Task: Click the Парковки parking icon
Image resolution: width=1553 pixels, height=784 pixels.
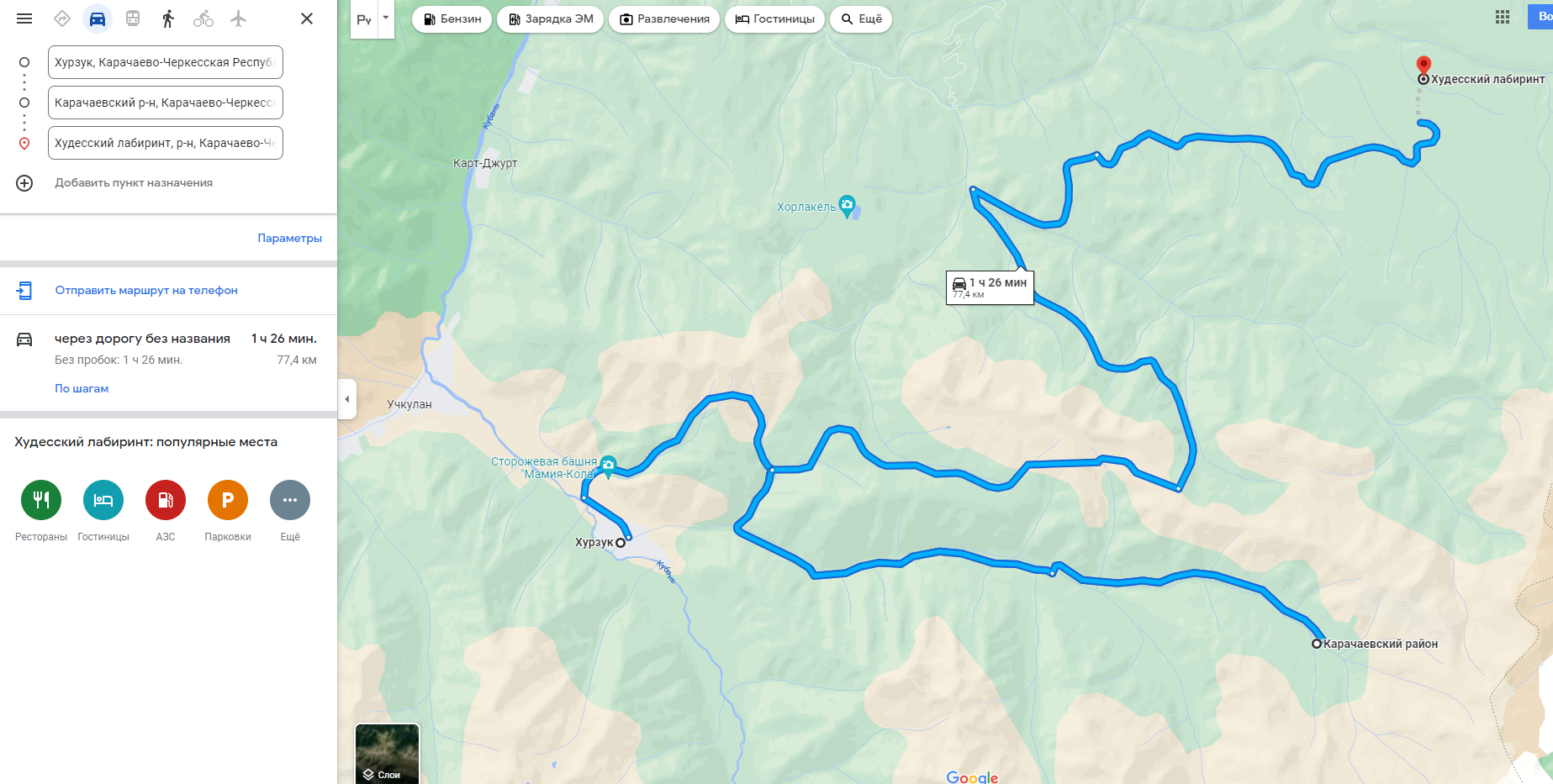Action: click(x=228, y=500)
